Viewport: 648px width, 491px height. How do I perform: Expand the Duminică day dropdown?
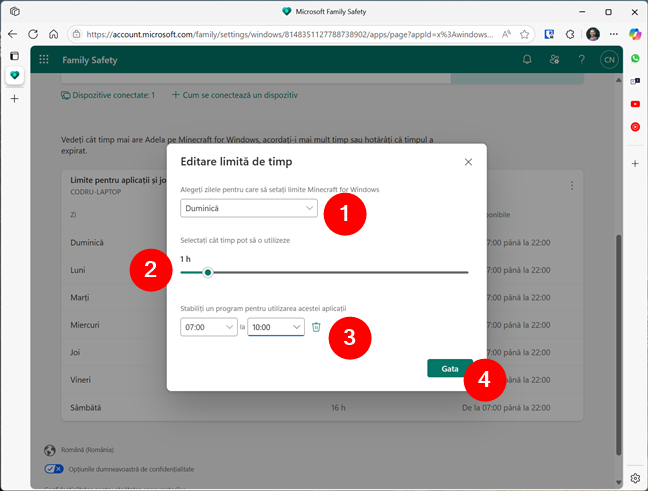(249, 208)
